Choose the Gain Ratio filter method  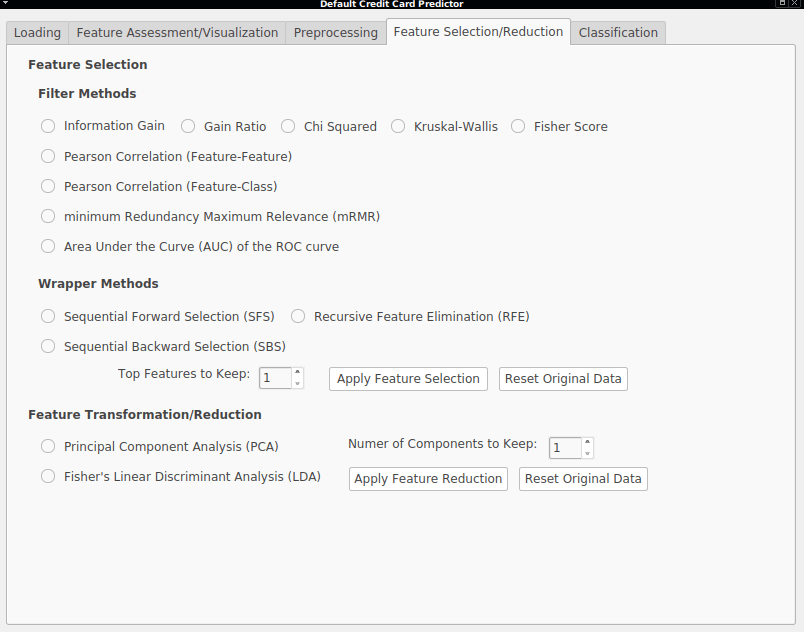click(x=224, y=127)
